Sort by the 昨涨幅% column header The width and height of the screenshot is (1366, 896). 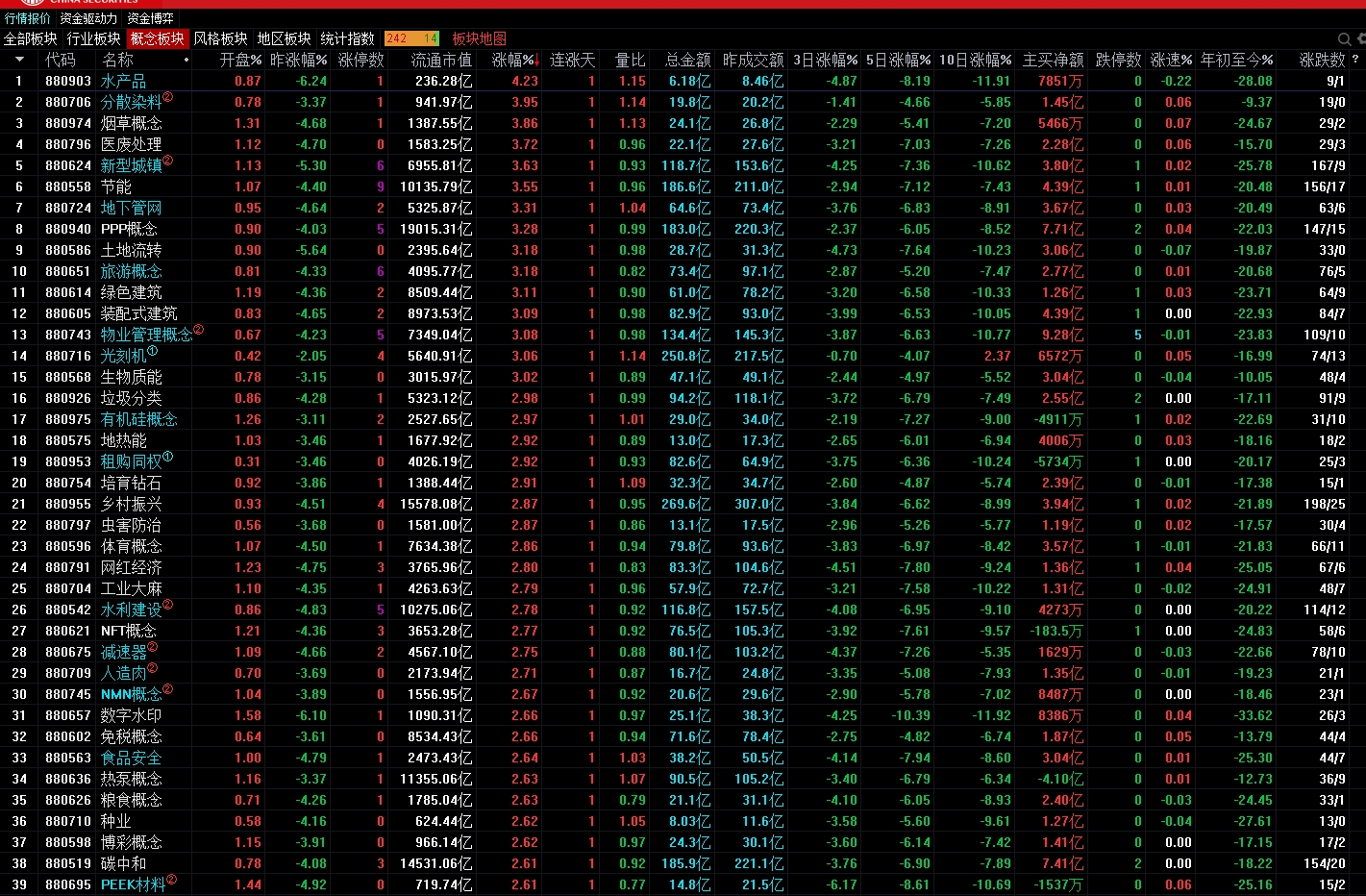[298, 60]
